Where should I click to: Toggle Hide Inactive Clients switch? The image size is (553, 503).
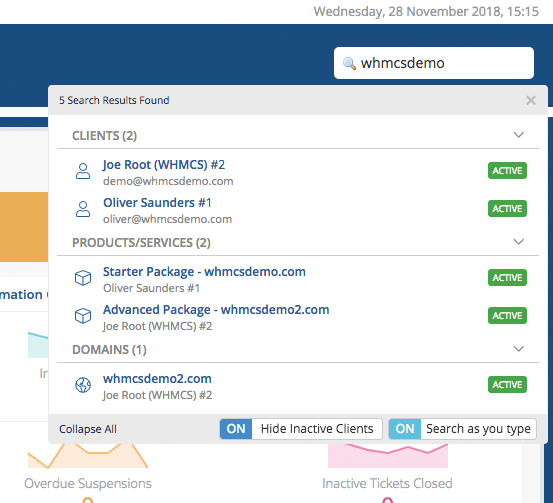(301, 429)
